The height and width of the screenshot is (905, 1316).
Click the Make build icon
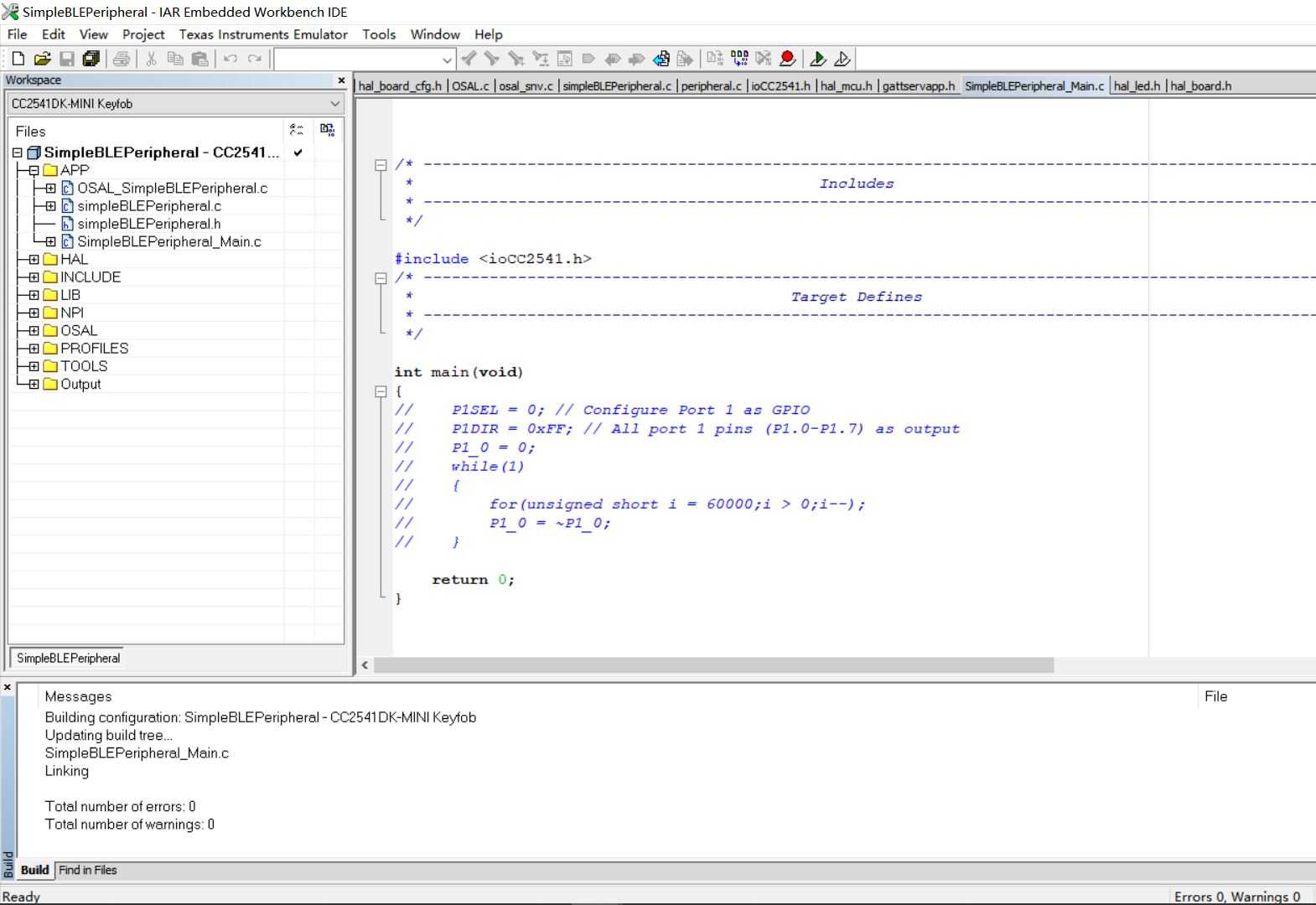pyautogui.click(x=739, y=59)
